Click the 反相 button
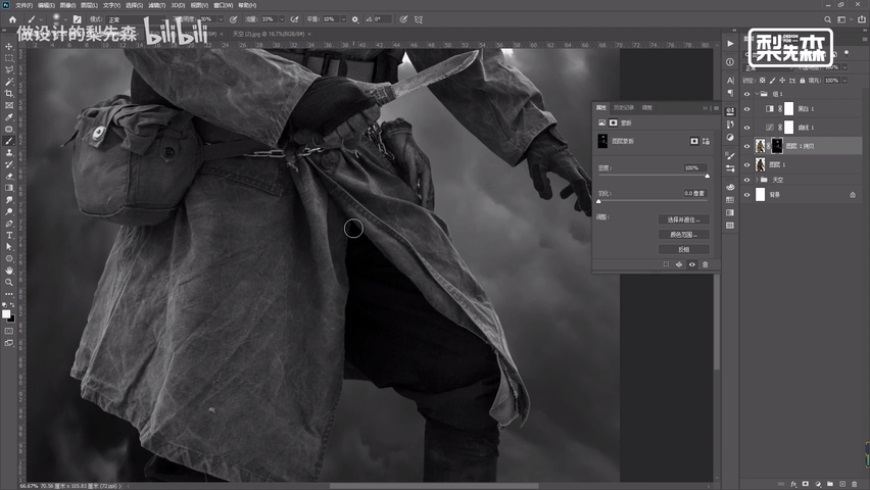Viewport: 870px width, 490px height. point(684,250)
